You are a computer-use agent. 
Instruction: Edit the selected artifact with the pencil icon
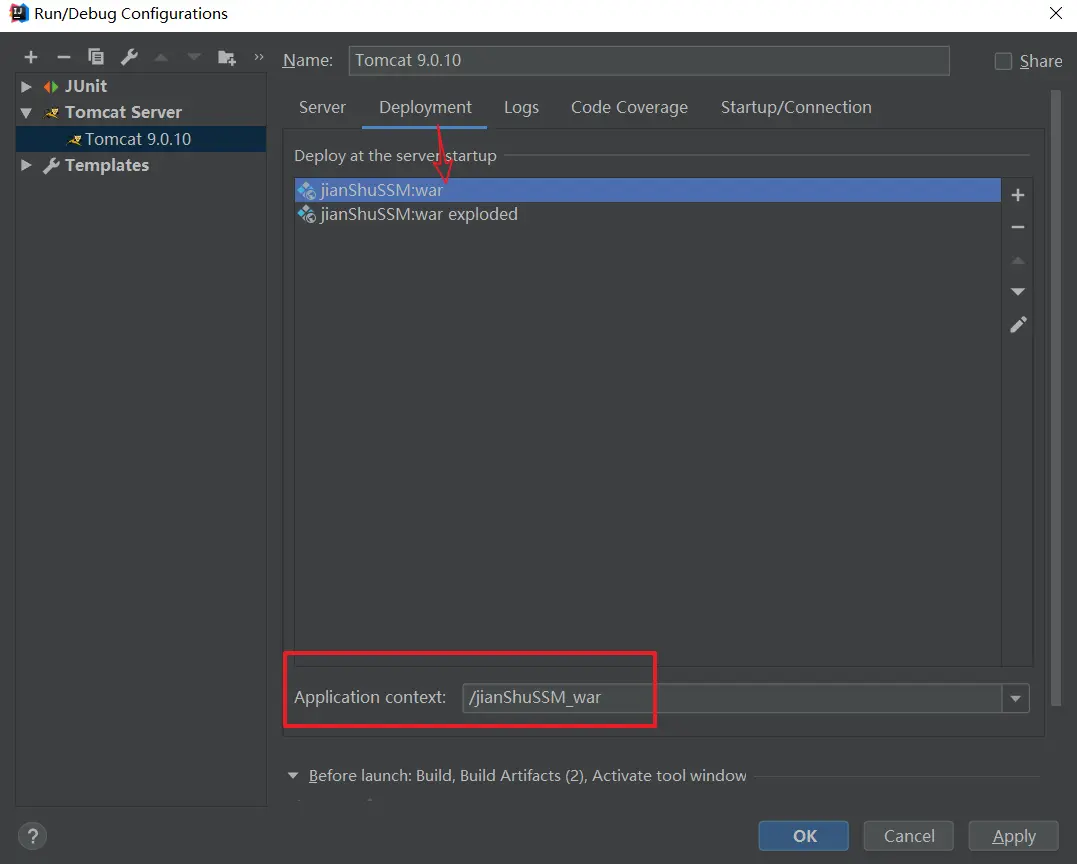pos(1018,325)
